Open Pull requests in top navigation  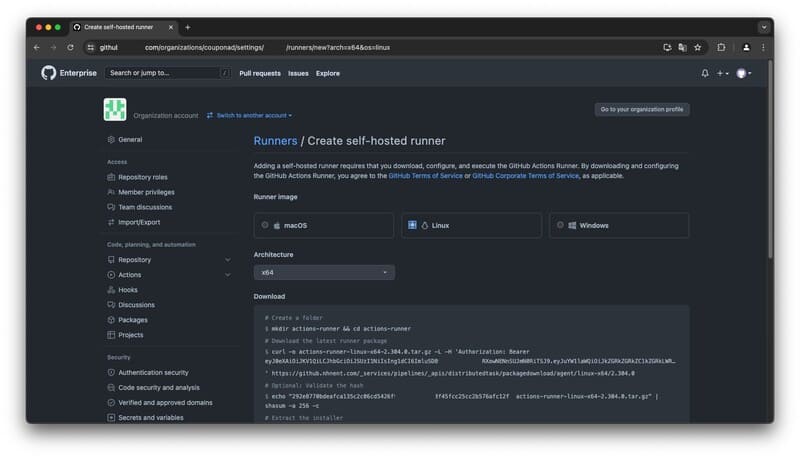coord(260,73)
